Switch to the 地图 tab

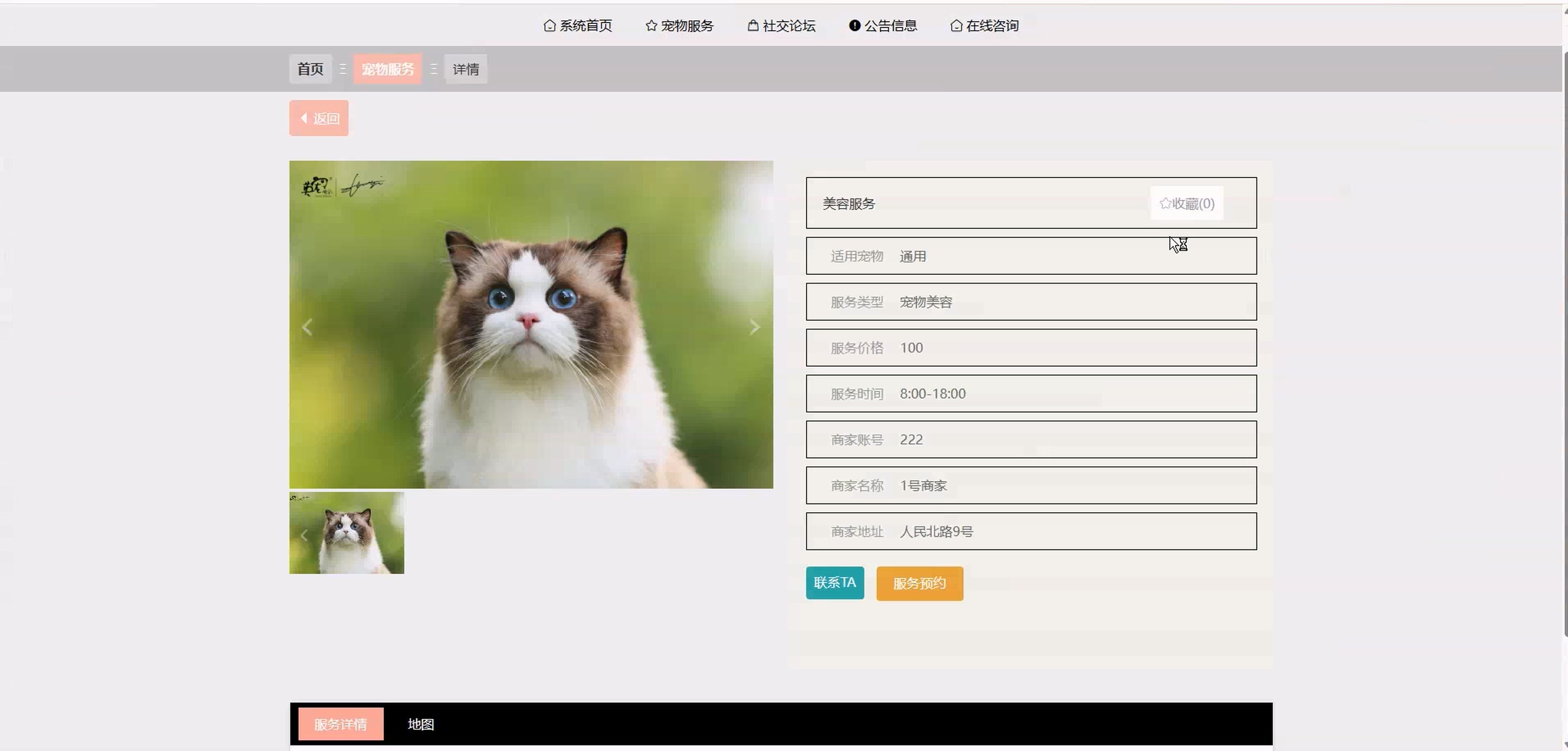[x=420, y=724]
